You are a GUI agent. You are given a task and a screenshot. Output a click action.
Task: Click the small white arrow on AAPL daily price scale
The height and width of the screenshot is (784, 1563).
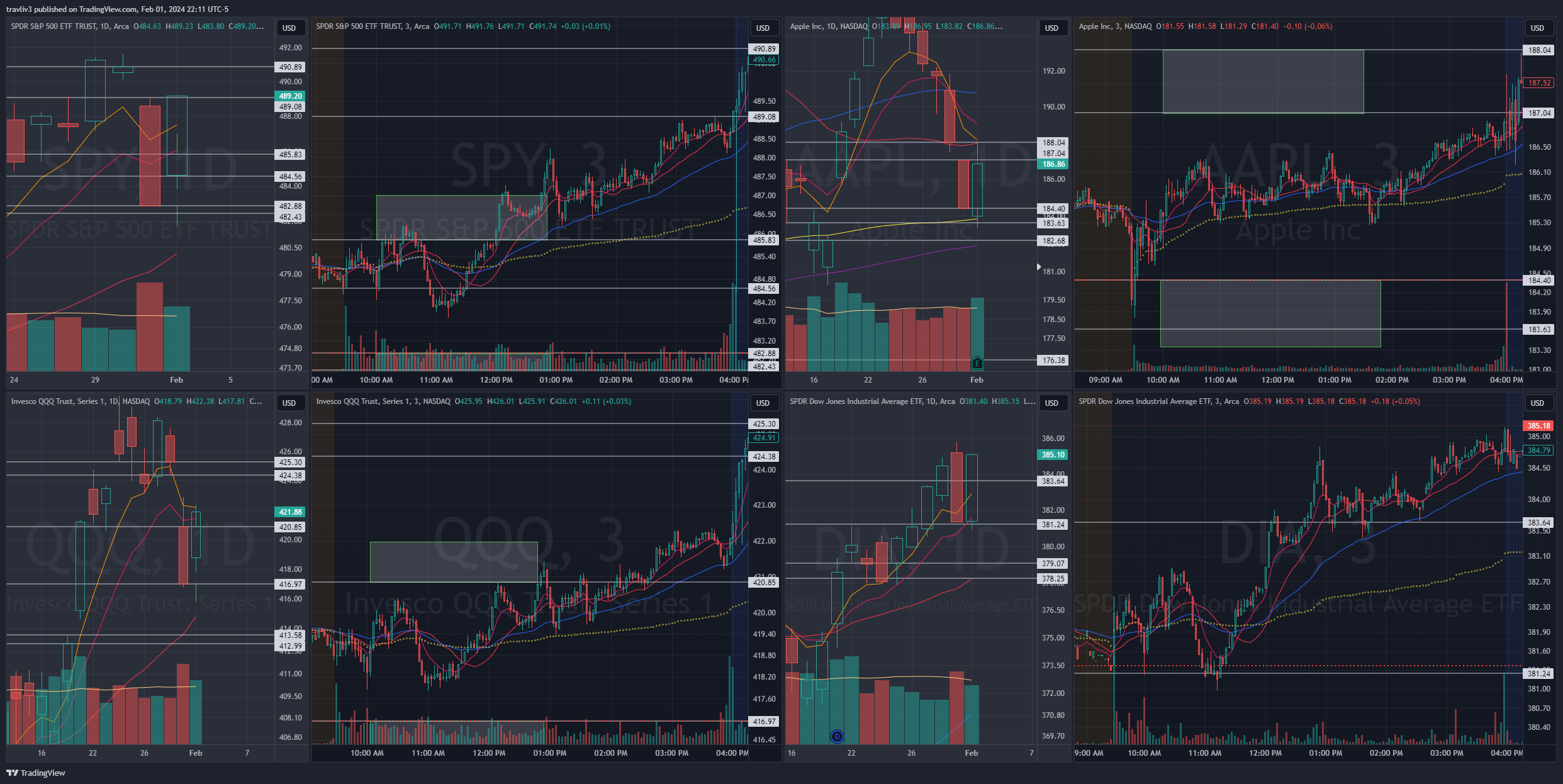coord(1039,267)
